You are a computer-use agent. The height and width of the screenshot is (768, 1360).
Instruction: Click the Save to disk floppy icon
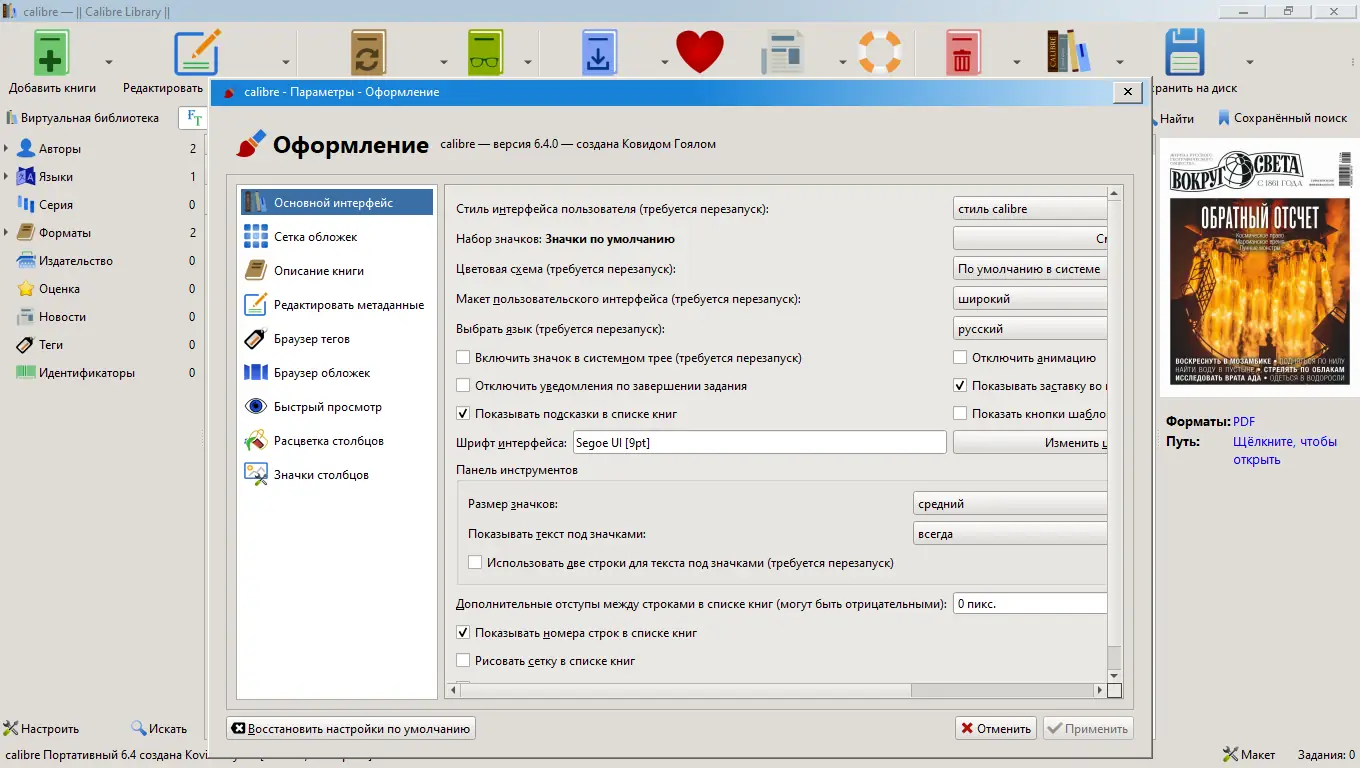(x=1185, y=52)
